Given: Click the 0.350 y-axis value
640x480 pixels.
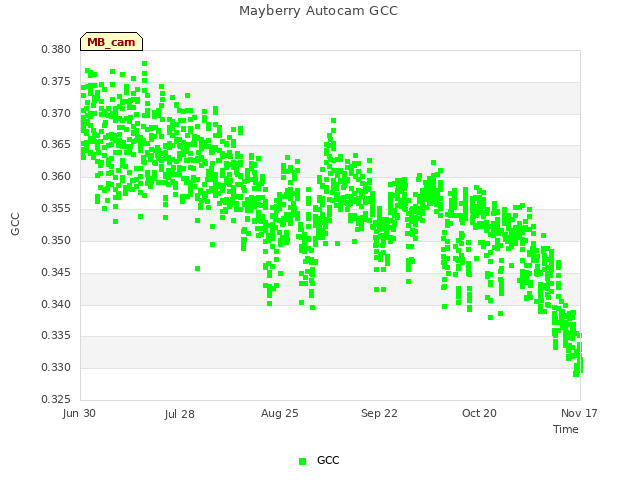Looking at the screenshot, I should [x=56, y=240].
